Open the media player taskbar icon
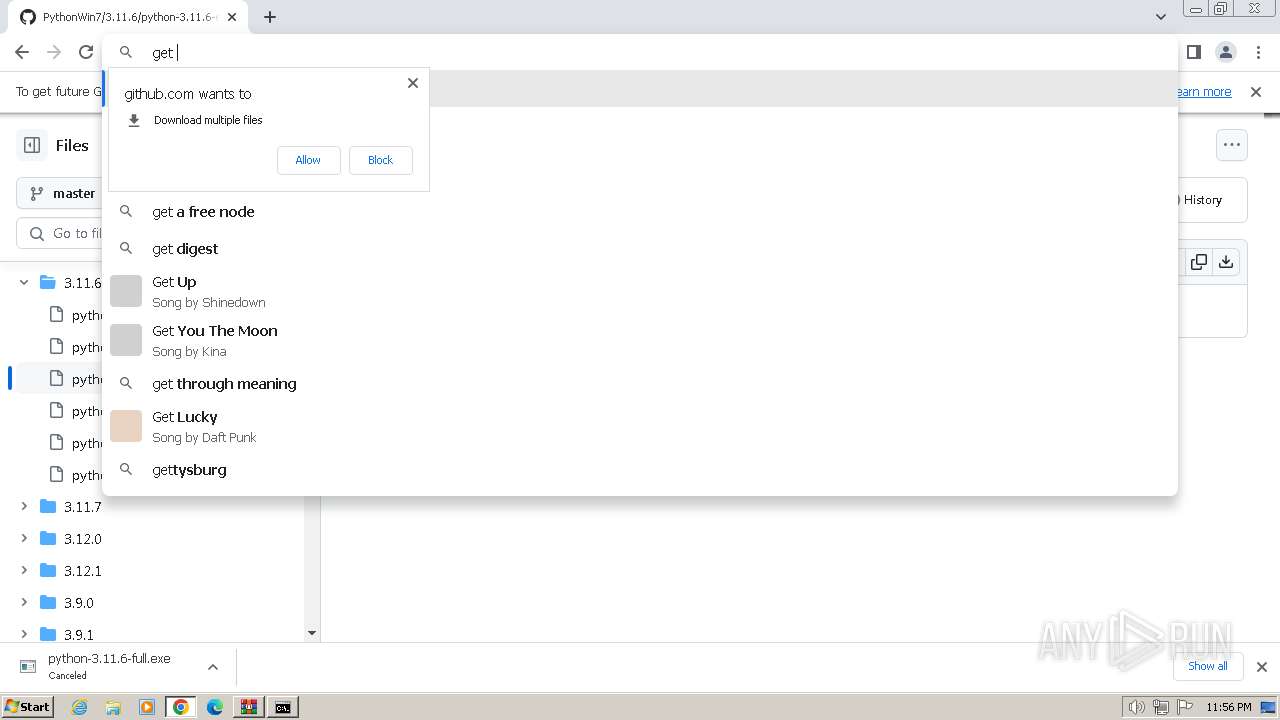Image resolution: width=1280 pixels, height=720 pixels. coord(147,707)
